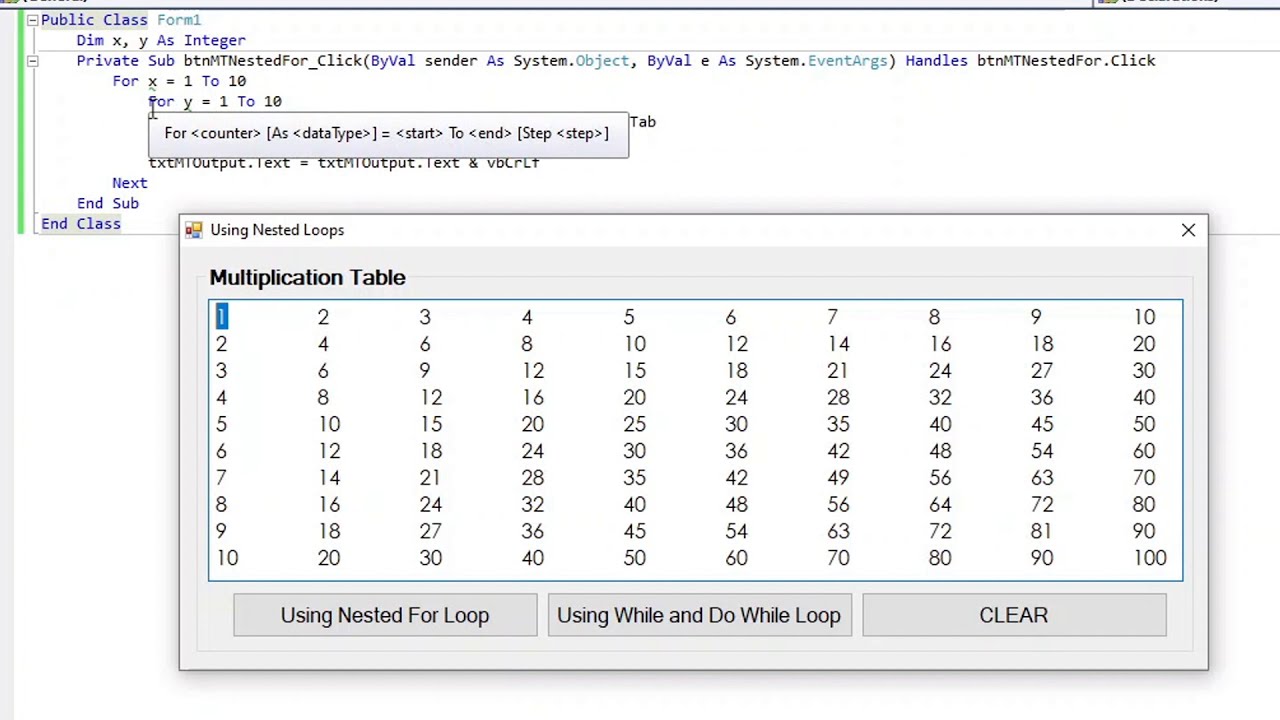The width and height of the screenshot is (1280, 720).
Task: Click the 'btnMTNestedFor.Click' Handles clause text
Action: coord(1066,61)
